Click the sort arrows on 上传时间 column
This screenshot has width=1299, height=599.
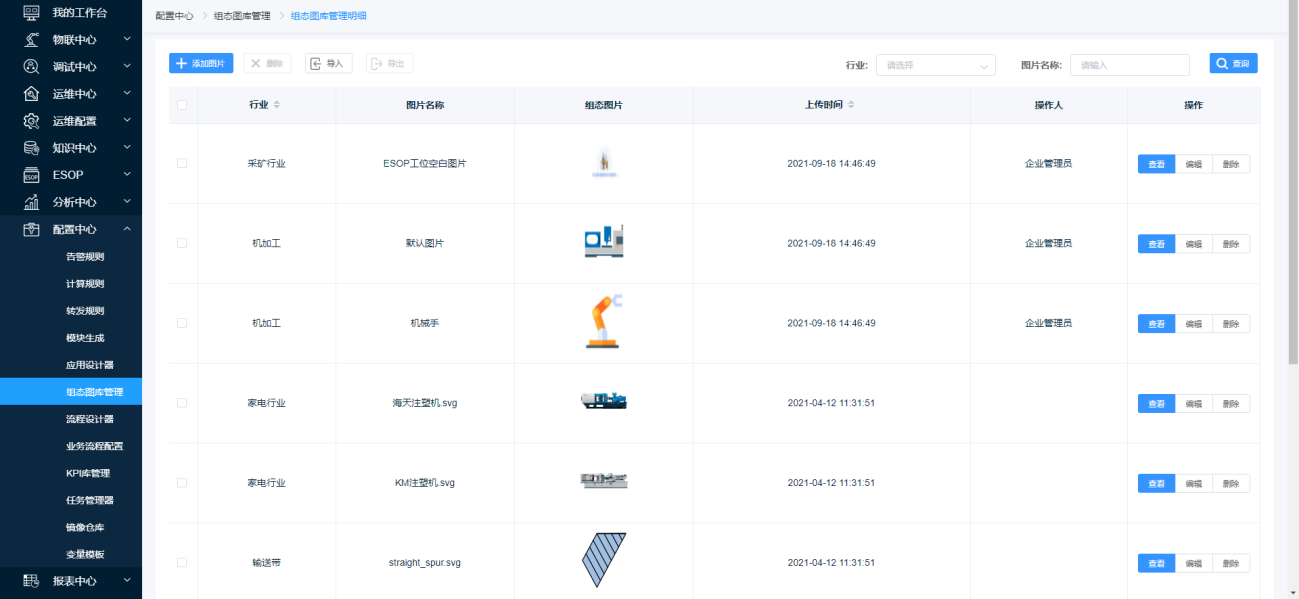point(851,105)
